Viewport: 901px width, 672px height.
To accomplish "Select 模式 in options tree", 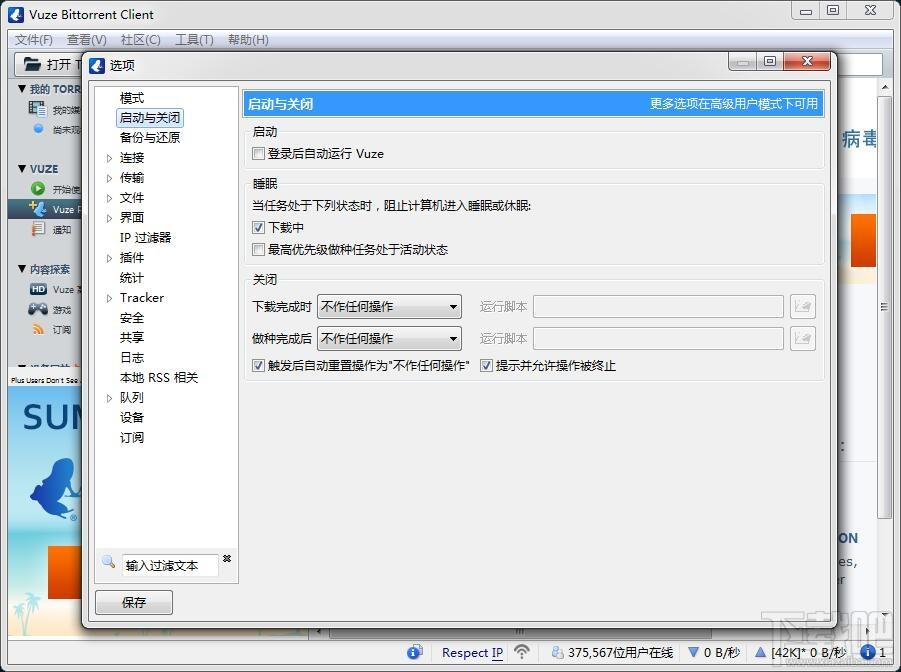I will [132, 98].
